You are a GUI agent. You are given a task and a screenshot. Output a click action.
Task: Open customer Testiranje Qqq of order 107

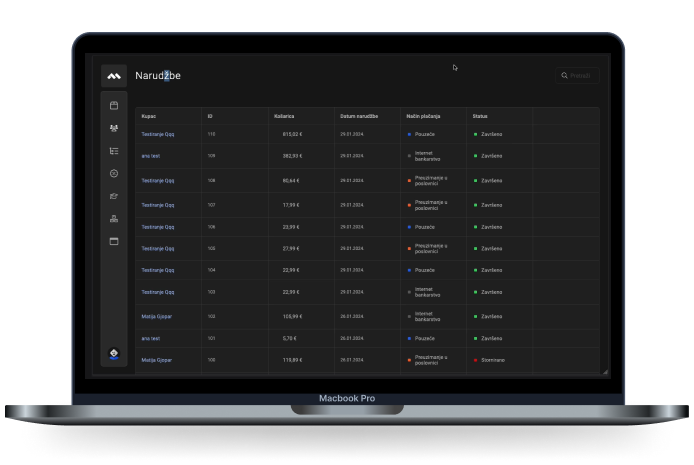[x=158, y=205]
